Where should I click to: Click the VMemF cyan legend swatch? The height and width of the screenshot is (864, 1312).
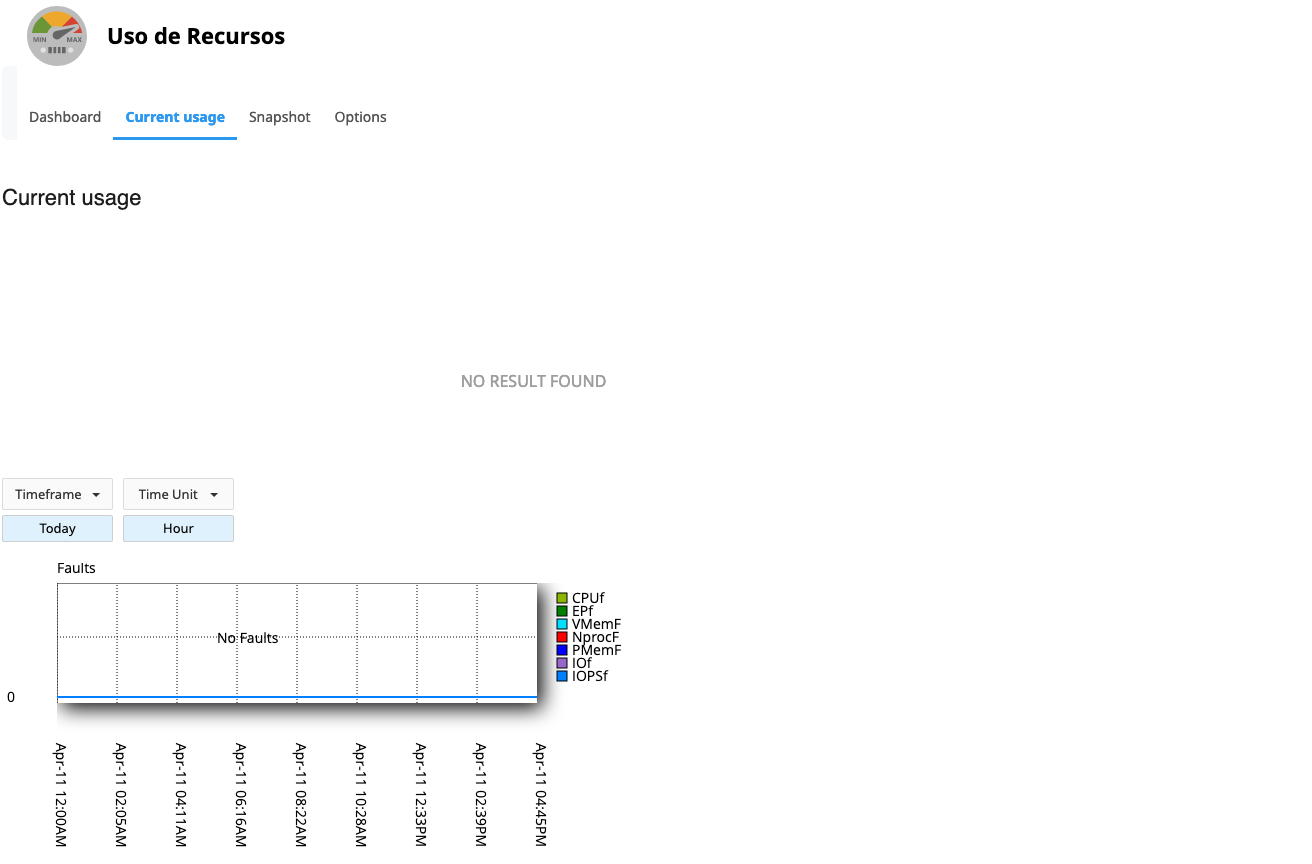tap(562, 624)
